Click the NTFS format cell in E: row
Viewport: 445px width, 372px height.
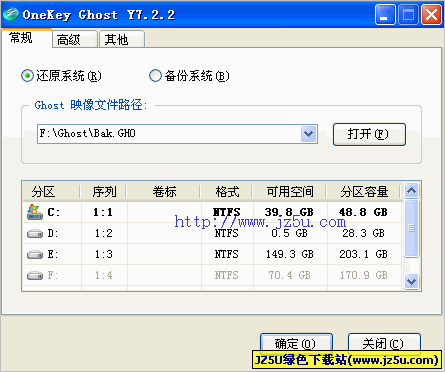click(x=227, y=254)
